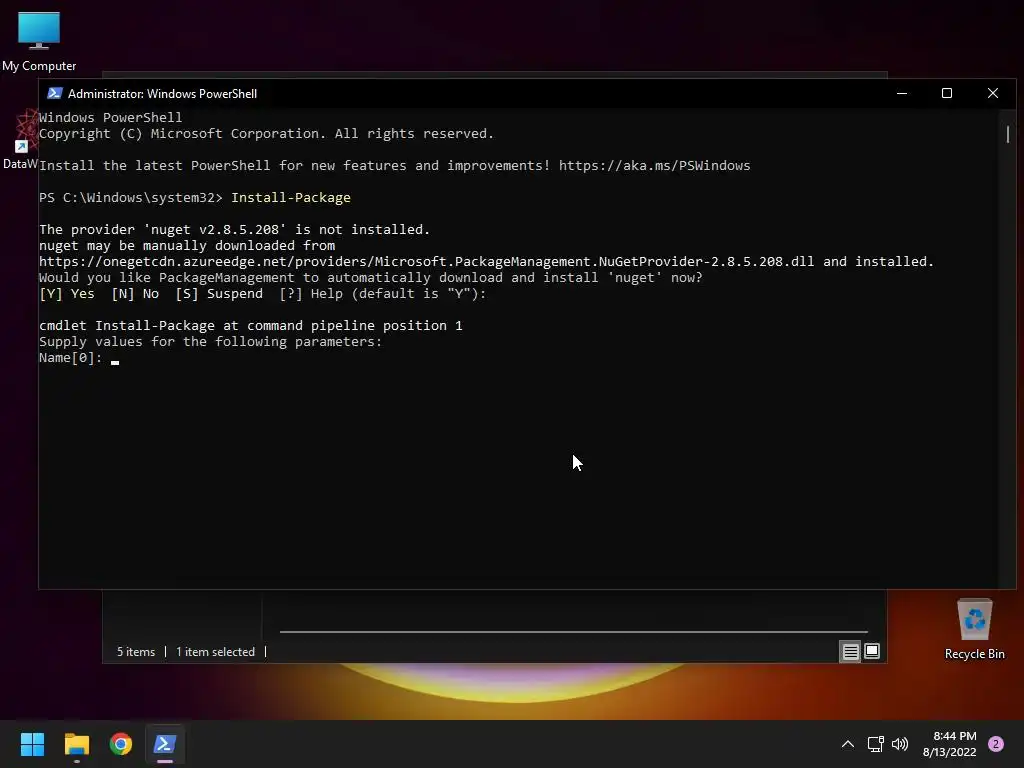1024x768 pixels.
Task: Select the PowerShell taskbar icon
Action: pyautogui.click(x=165, y=744)
